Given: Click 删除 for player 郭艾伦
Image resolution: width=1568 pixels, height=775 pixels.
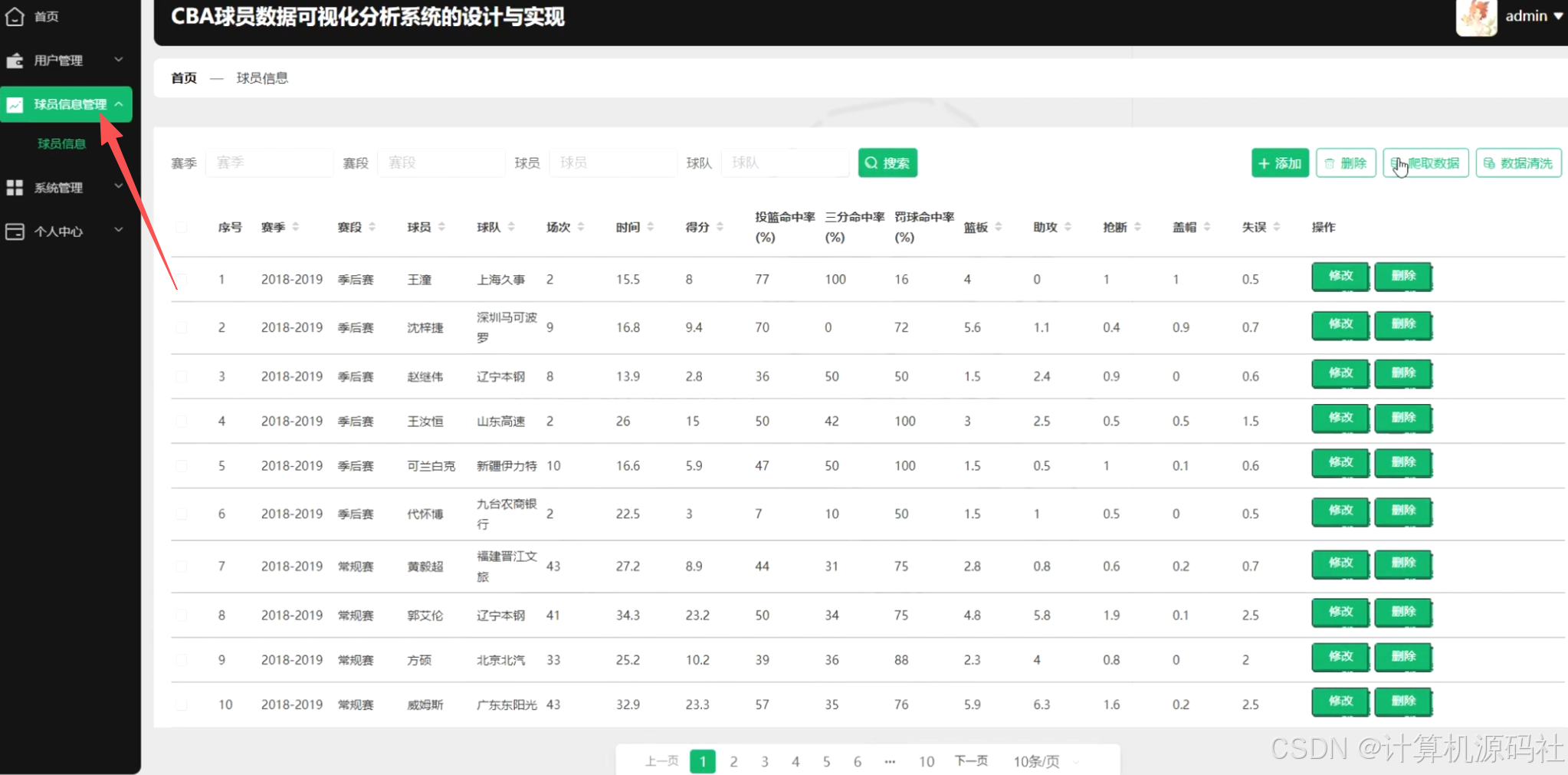Looking at the screenshot, I should (1403, 612).
